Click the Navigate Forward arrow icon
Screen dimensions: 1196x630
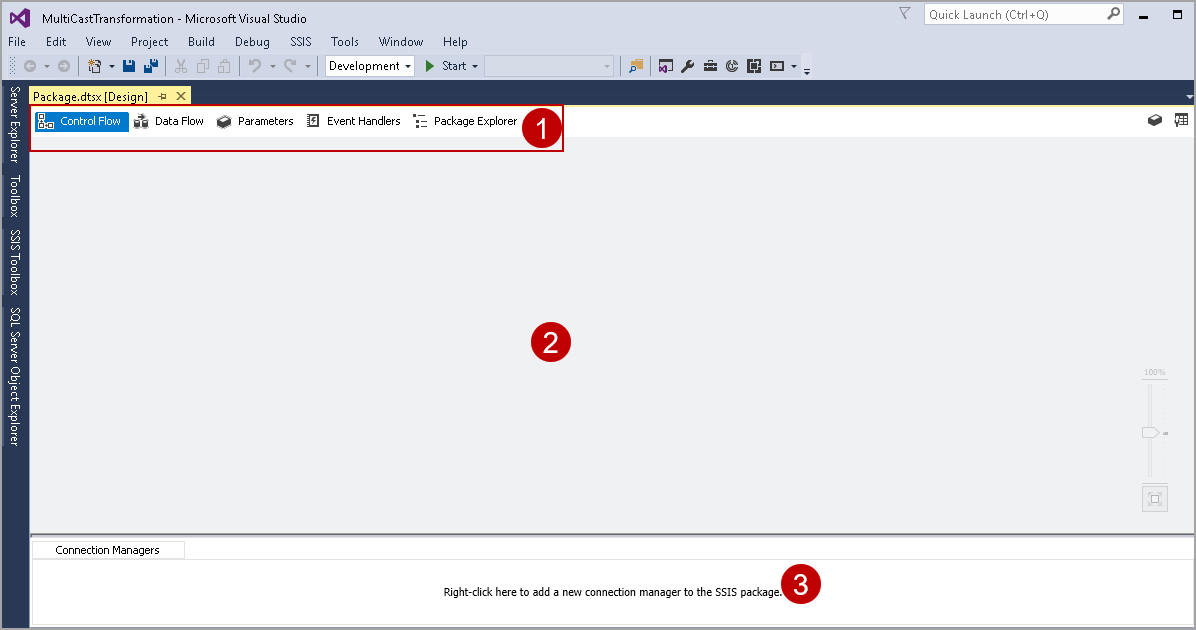point(64,66)
